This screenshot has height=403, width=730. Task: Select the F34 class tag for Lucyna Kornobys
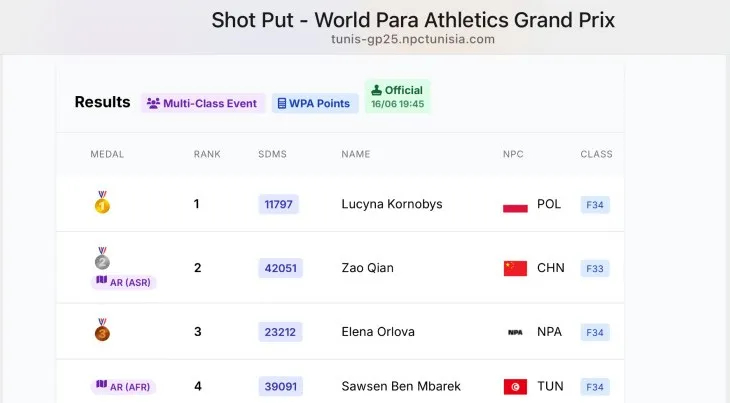coord(595,205)
